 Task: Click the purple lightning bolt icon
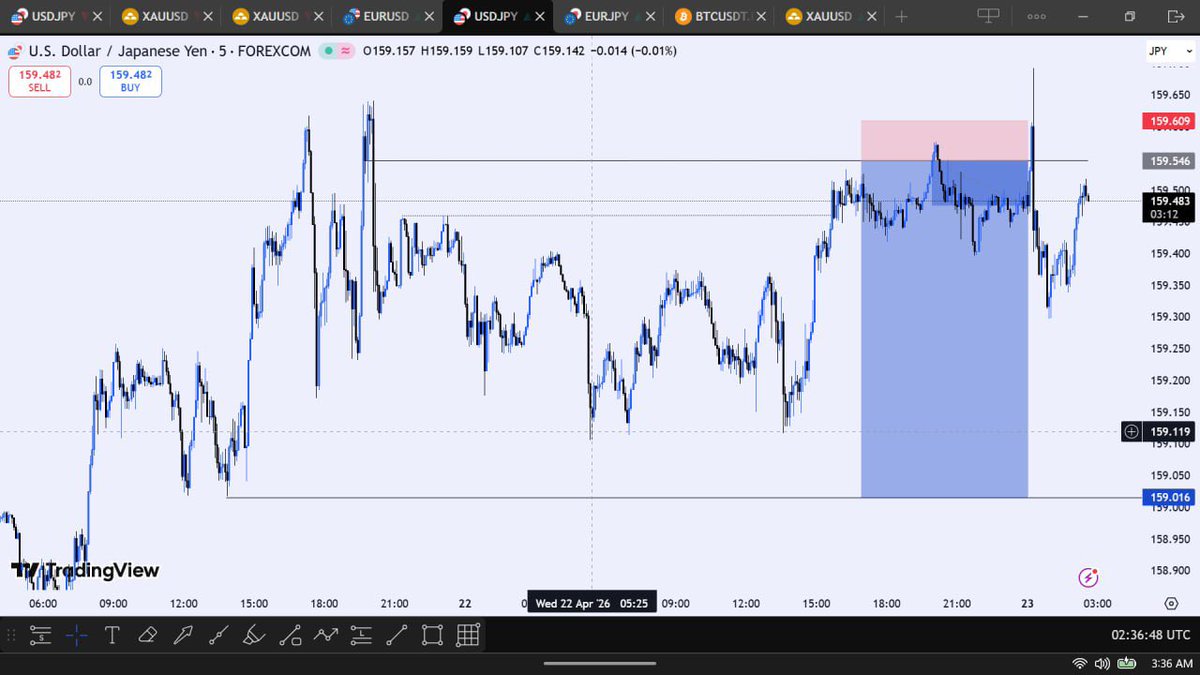click(1089, 577)
